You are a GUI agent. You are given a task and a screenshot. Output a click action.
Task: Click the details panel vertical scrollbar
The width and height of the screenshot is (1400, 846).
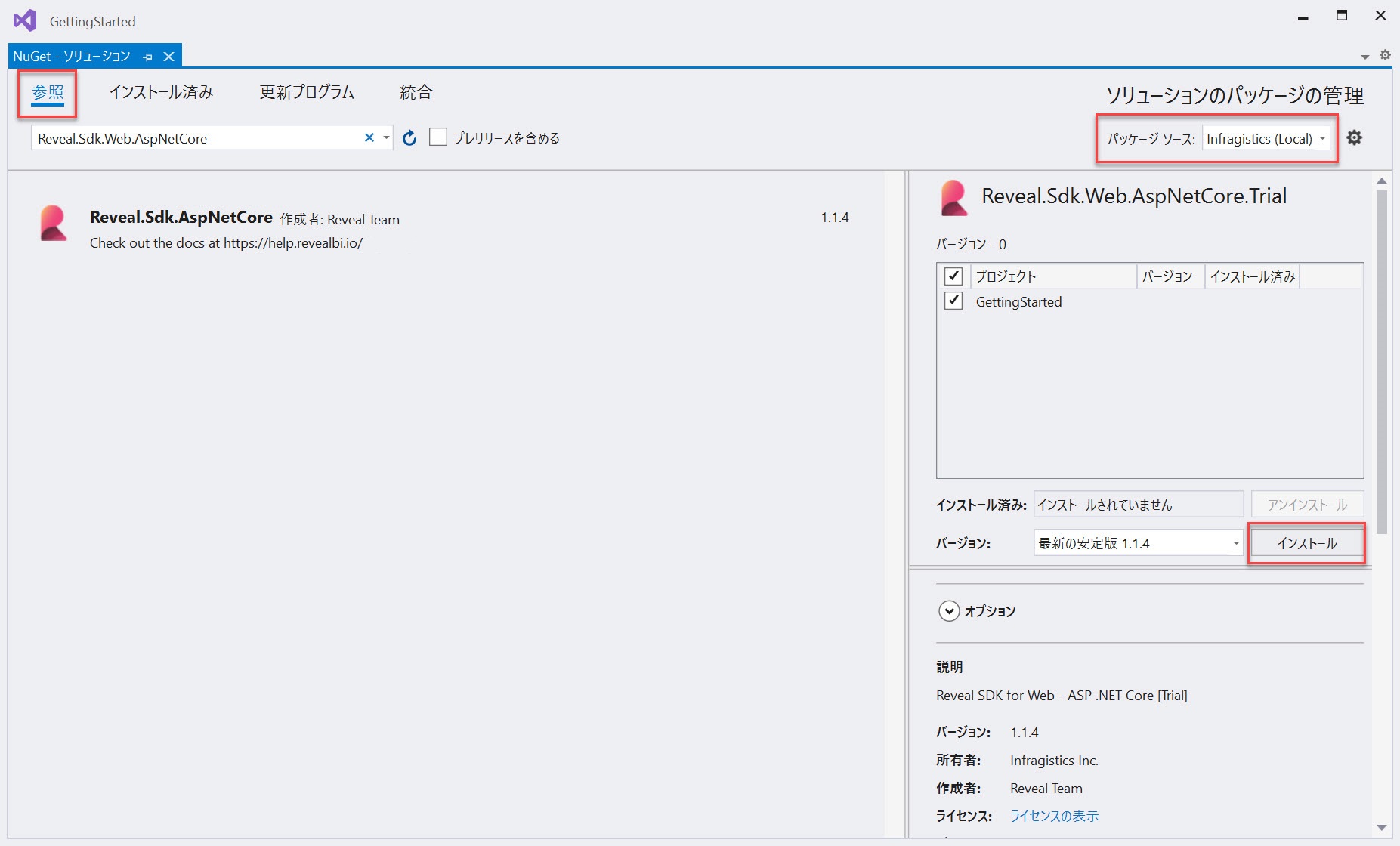pos(1381,363)
